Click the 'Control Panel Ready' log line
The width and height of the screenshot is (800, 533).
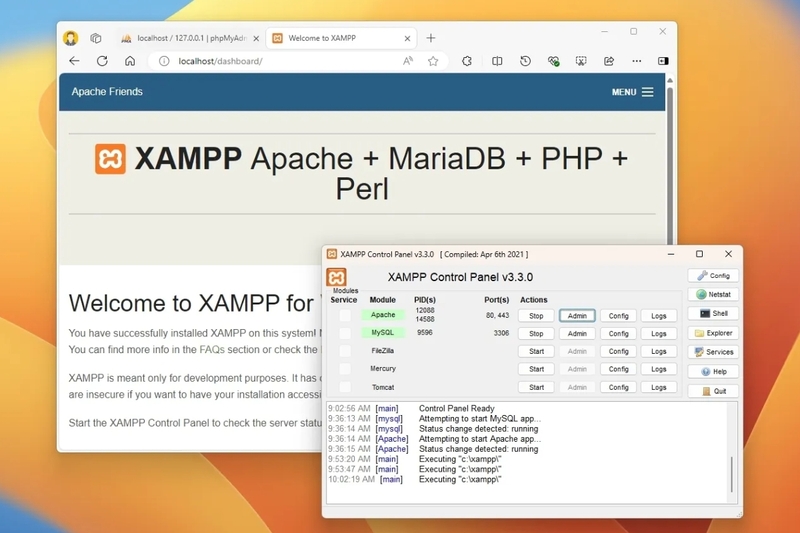point(457,409)
